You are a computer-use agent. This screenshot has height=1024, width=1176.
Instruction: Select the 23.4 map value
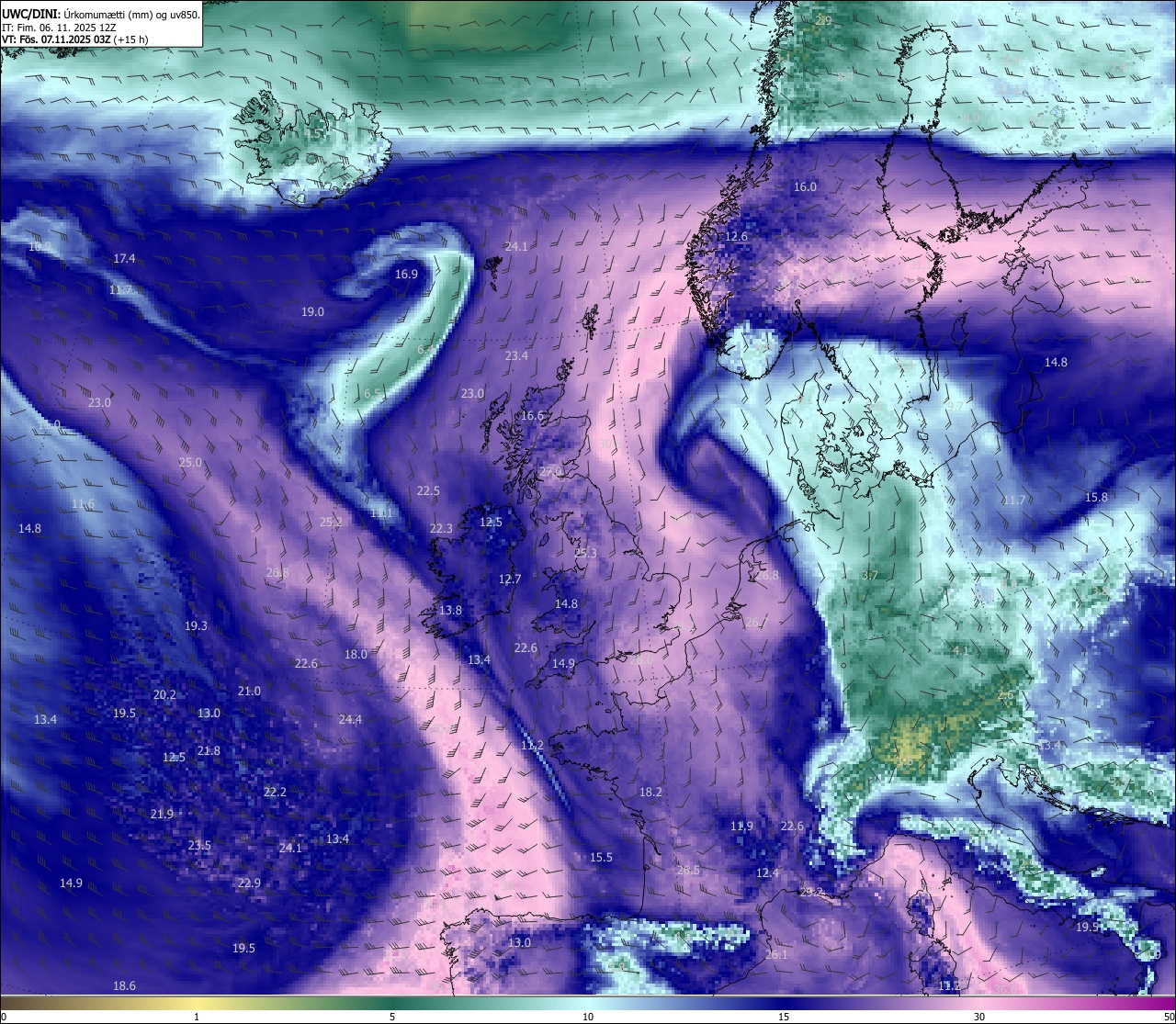[x=516, y=355]
